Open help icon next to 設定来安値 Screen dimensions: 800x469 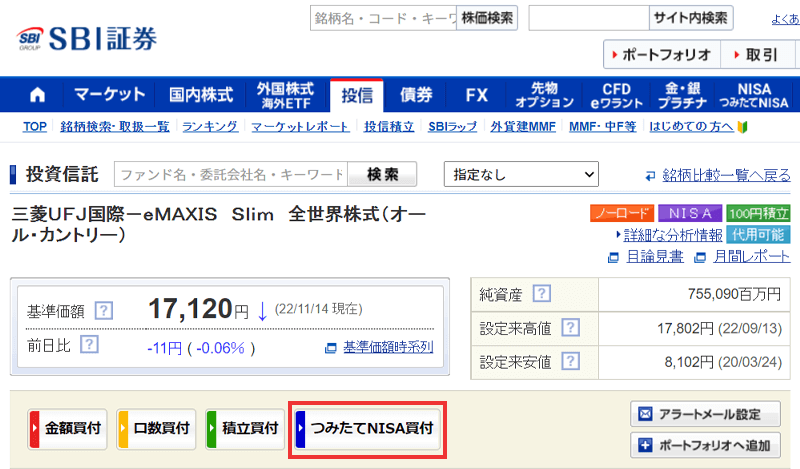point(570,362)
